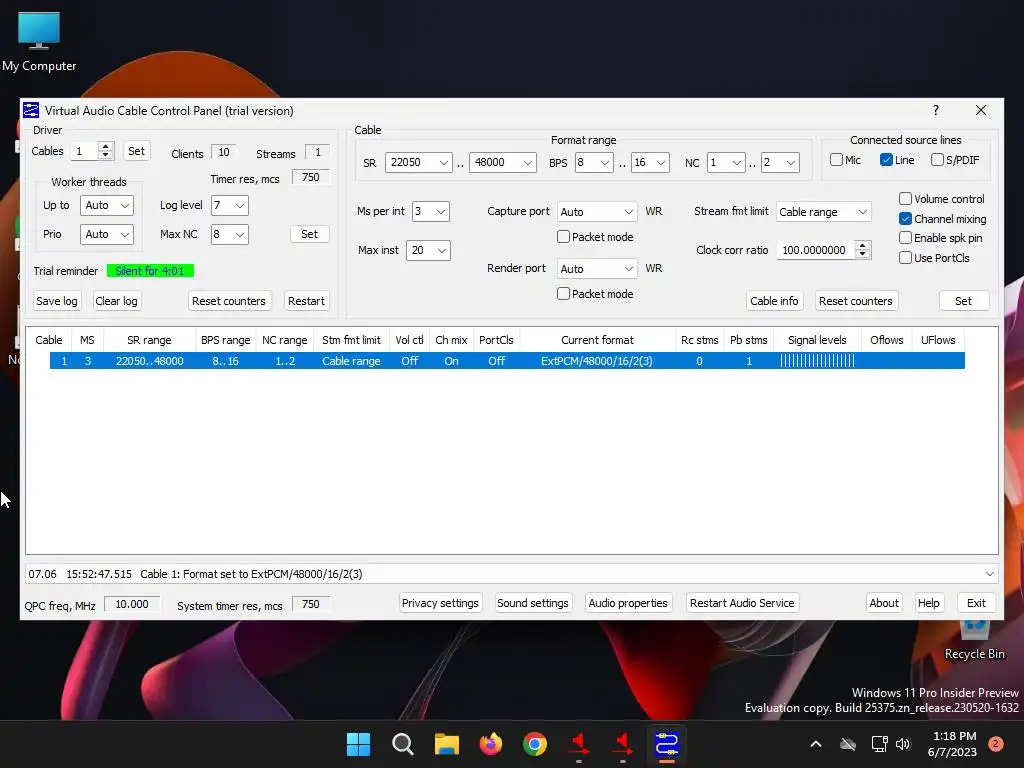Enable Packet mode under Capture port
The image size is (1024, 768).
tap(564, 236)
